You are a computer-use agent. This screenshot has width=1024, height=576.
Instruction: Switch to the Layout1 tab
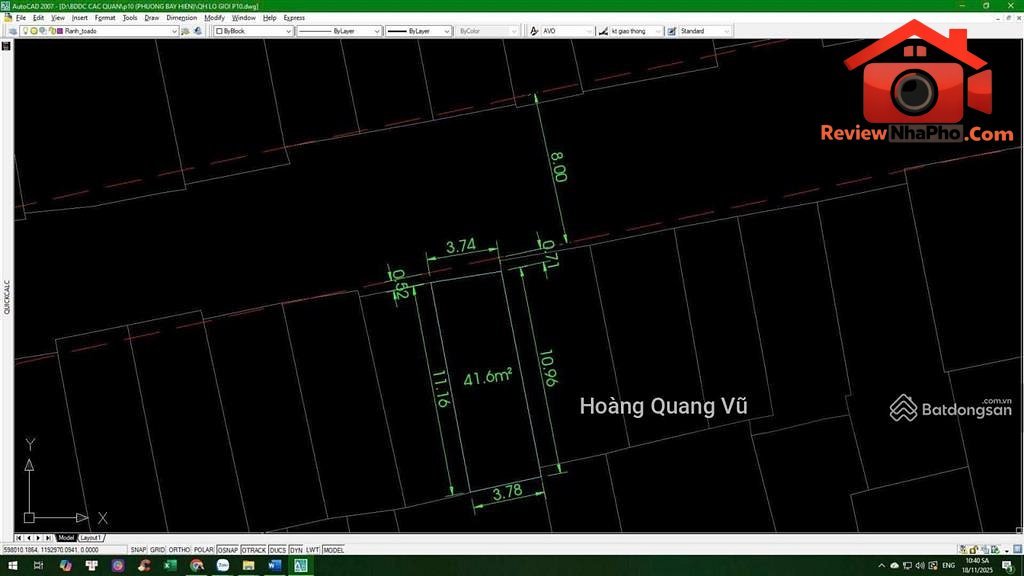click(90, 538)
